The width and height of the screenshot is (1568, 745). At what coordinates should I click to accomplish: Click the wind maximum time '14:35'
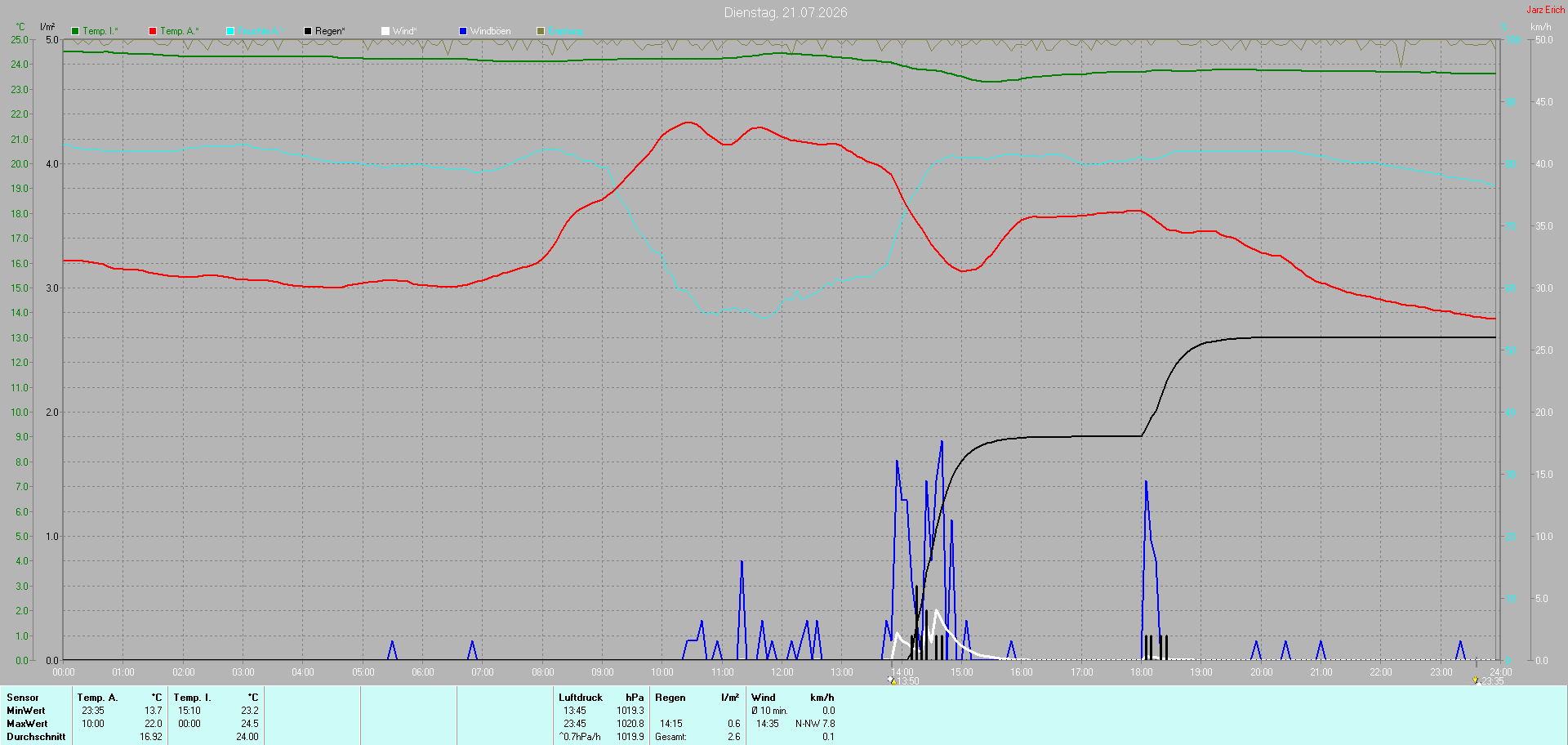click(768, 724)
